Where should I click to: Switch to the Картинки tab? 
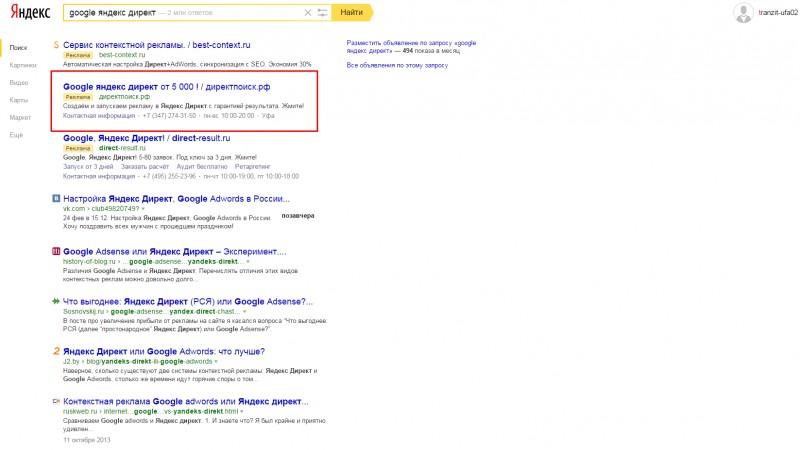(x=23, y=65)
